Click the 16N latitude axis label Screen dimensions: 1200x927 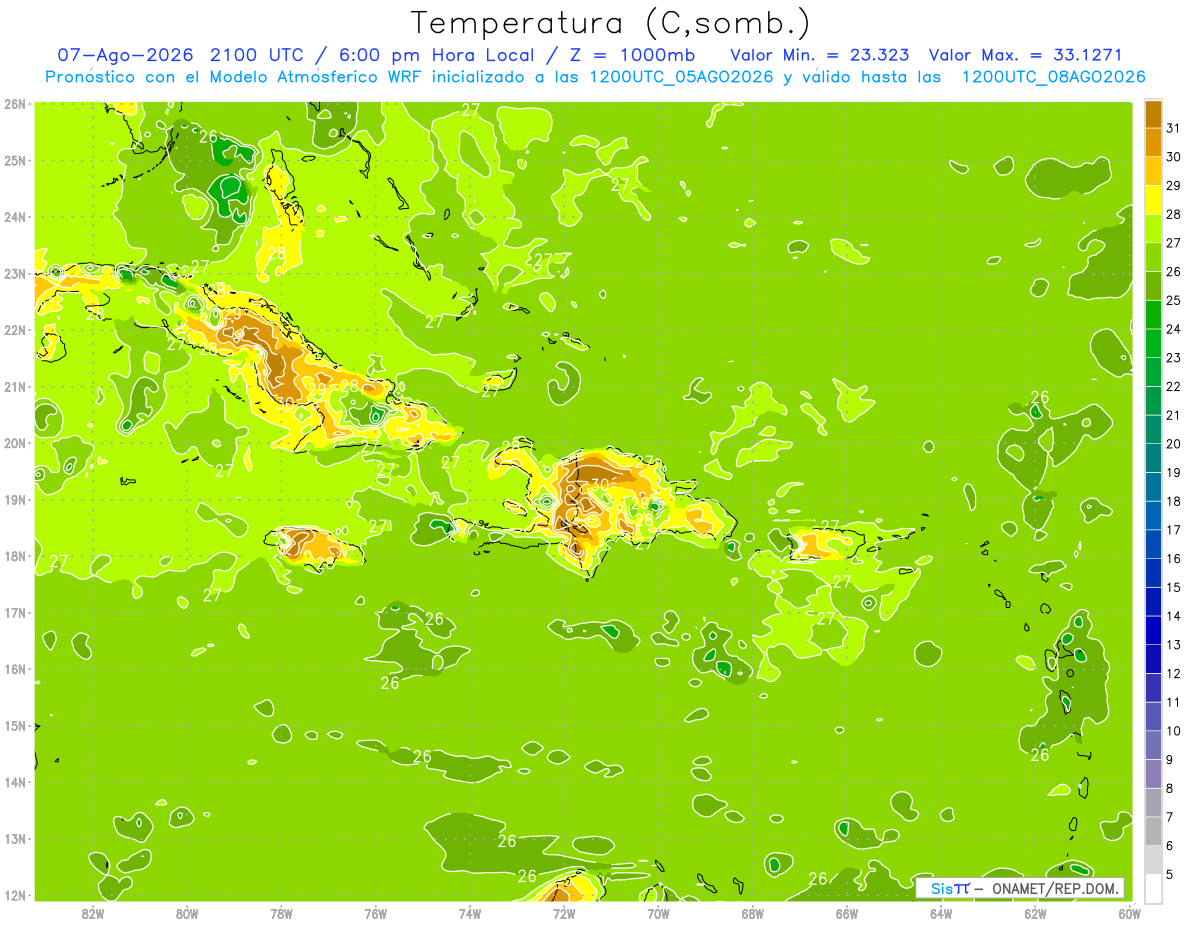[x=15, y=669]
